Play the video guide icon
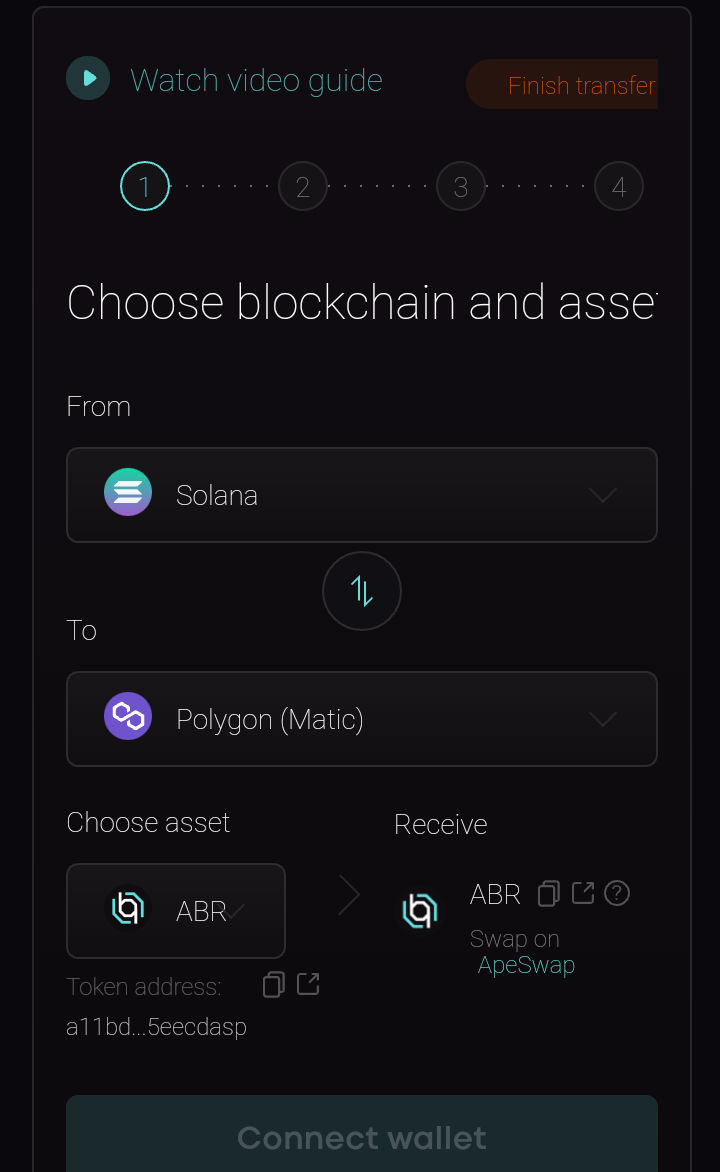The width and height of the screenshot is (720, 1172). coord(88,78)
